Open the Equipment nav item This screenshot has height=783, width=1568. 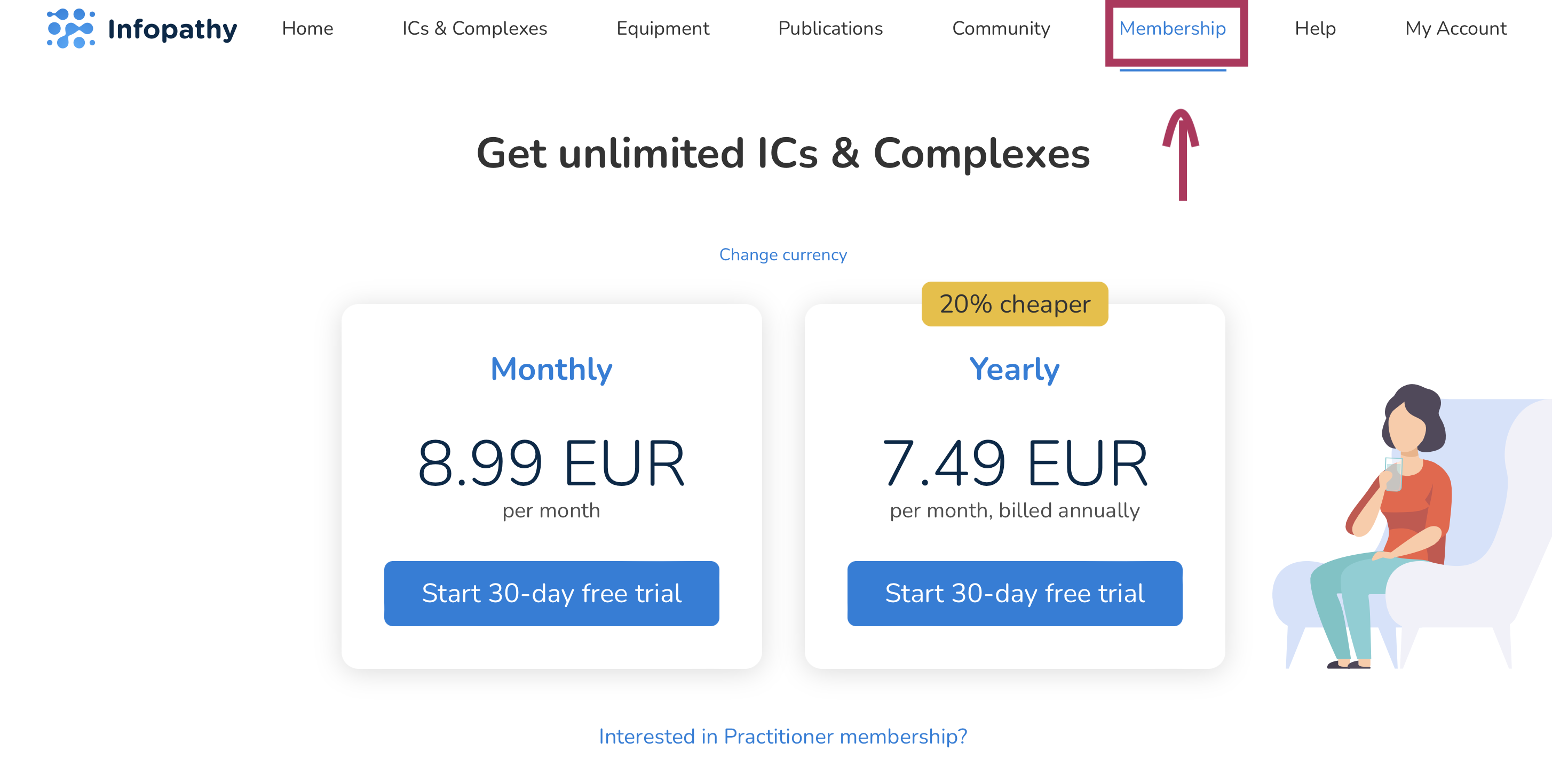(662, 29)
